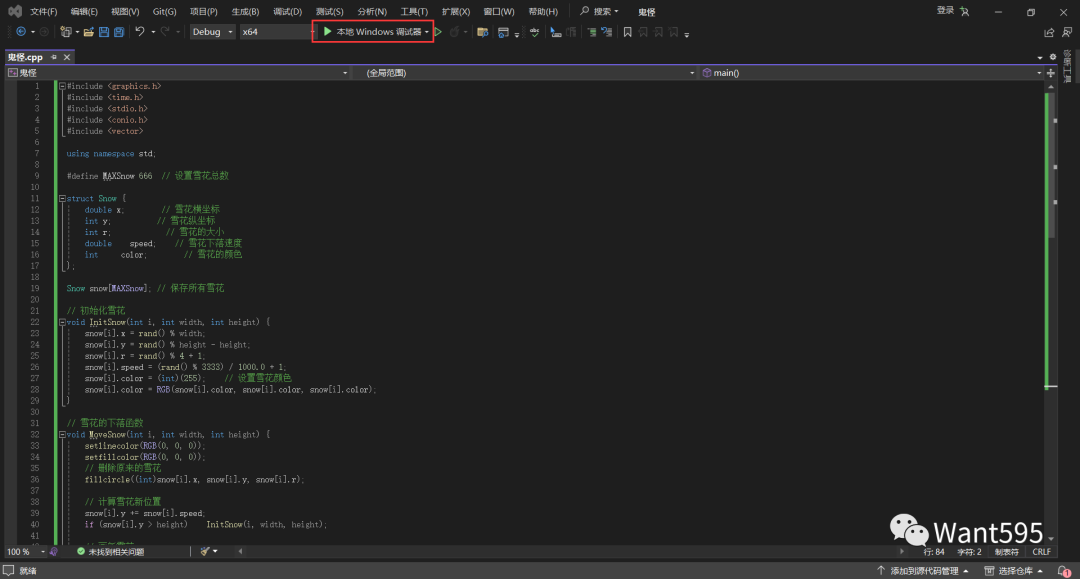Click the Live Share icon at top right
Viewport: 1080px width, 579px height.
[x=1048, y=32]
